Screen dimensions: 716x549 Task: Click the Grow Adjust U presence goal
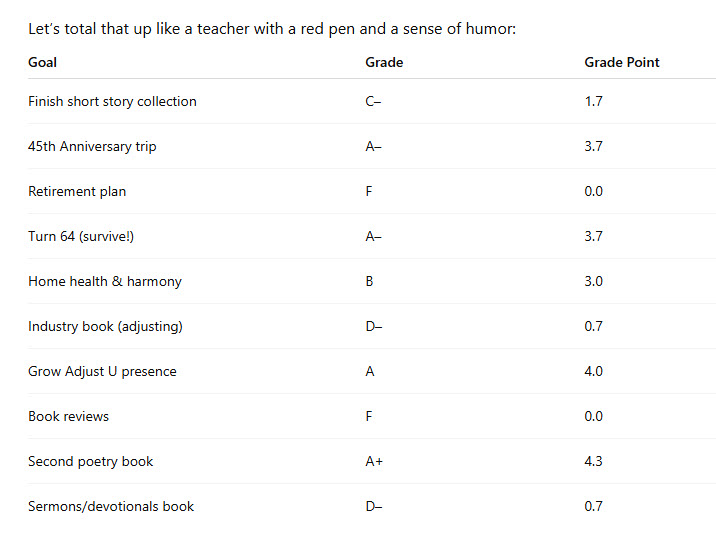(102, 371)
